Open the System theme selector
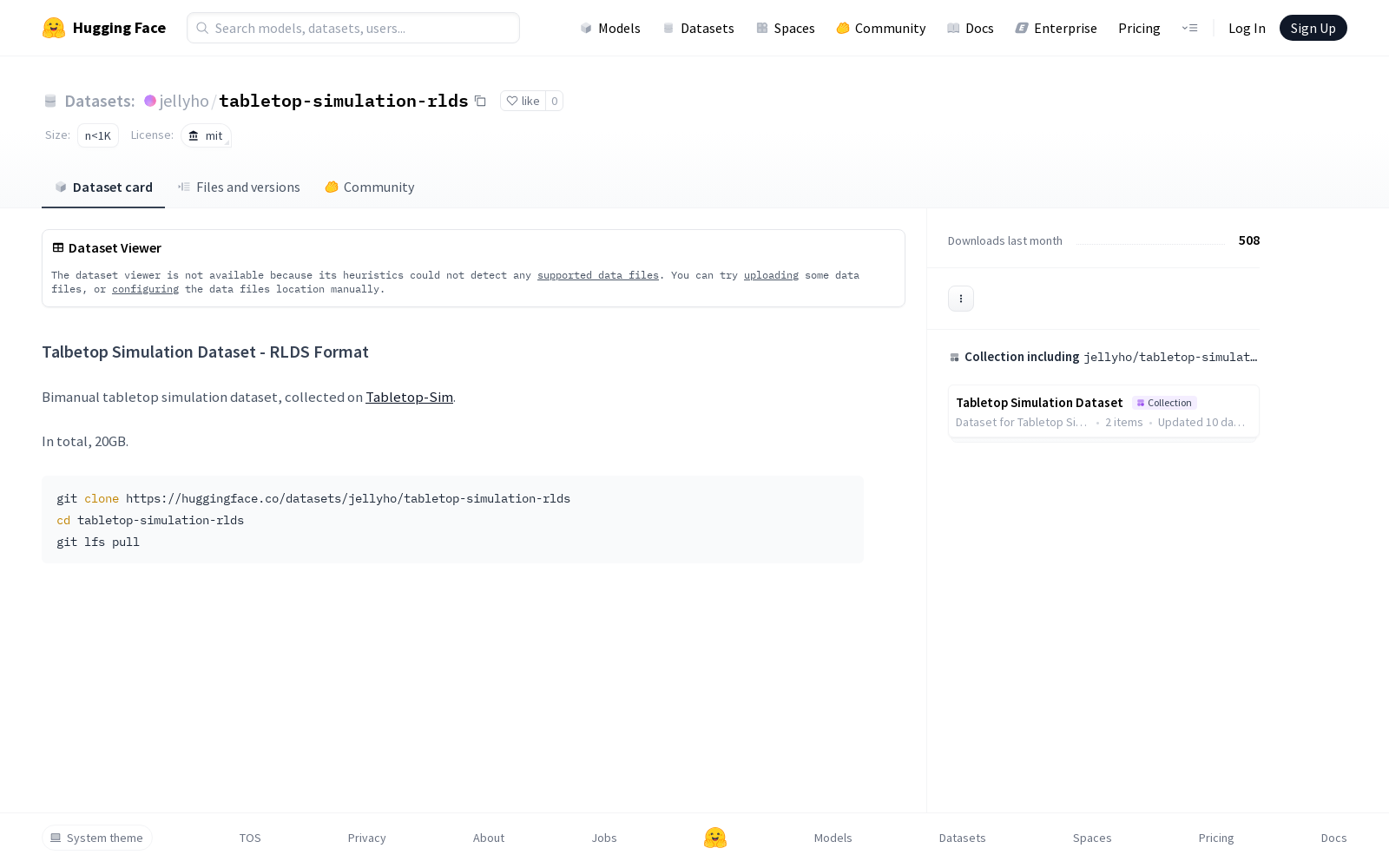 97,838
